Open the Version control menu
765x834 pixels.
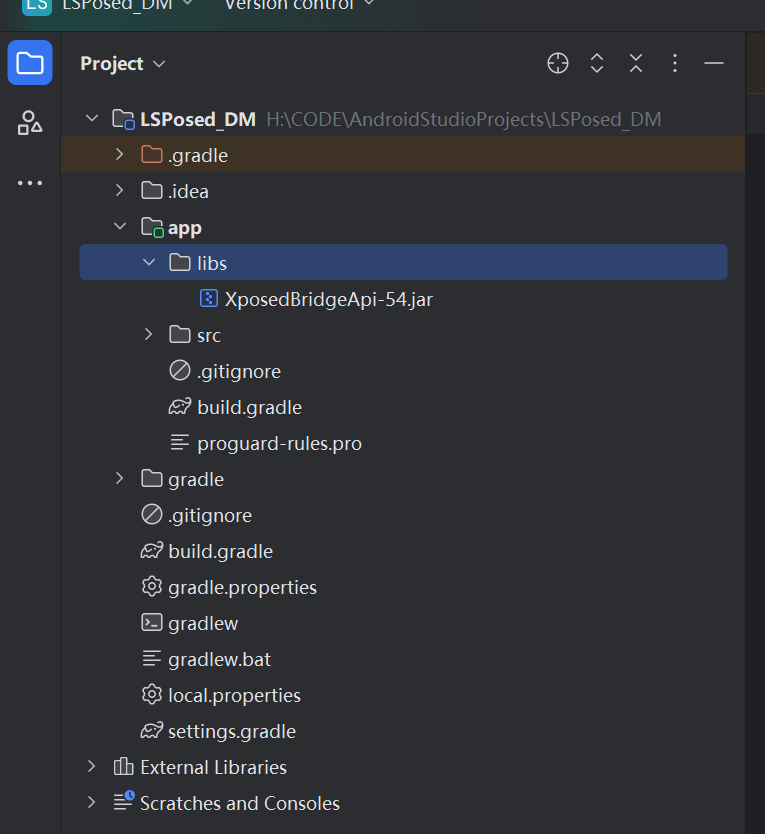tap(300, 5)
